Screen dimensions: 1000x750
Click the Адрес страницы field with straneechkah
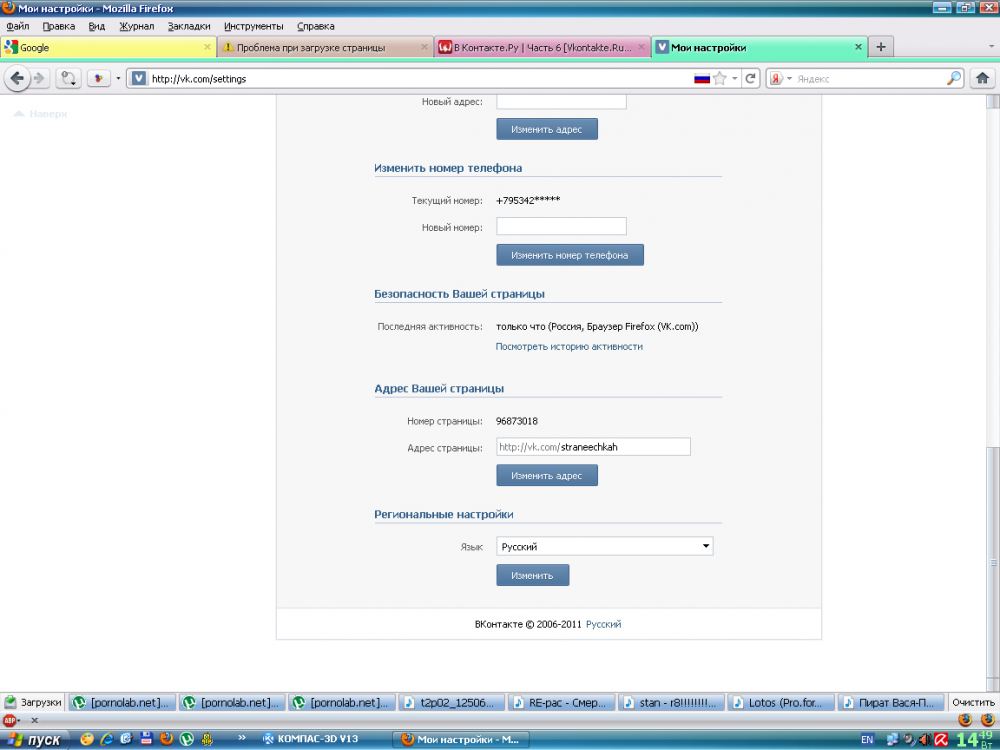pos(593,447)
